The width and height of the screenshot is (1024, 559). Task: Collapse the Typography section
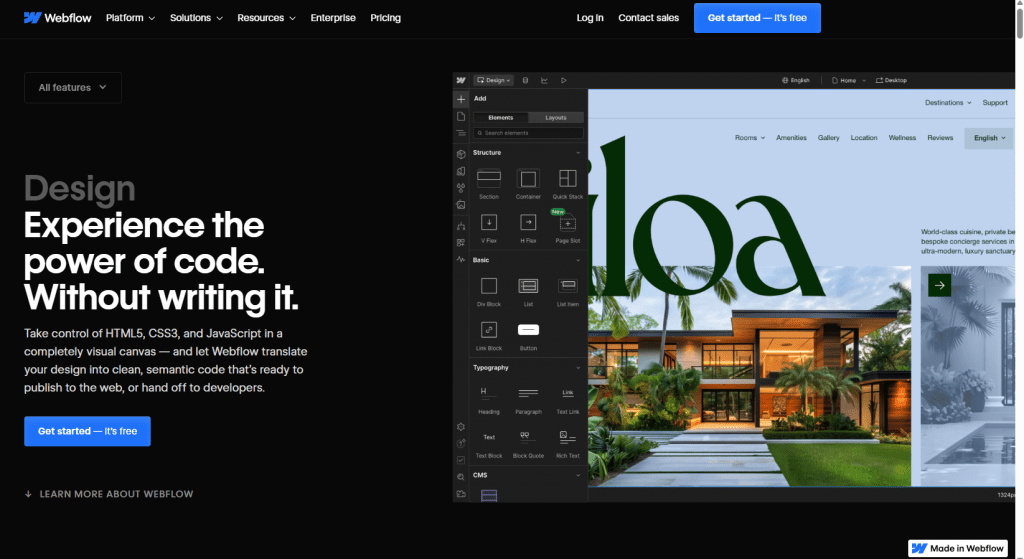(578, 368)
